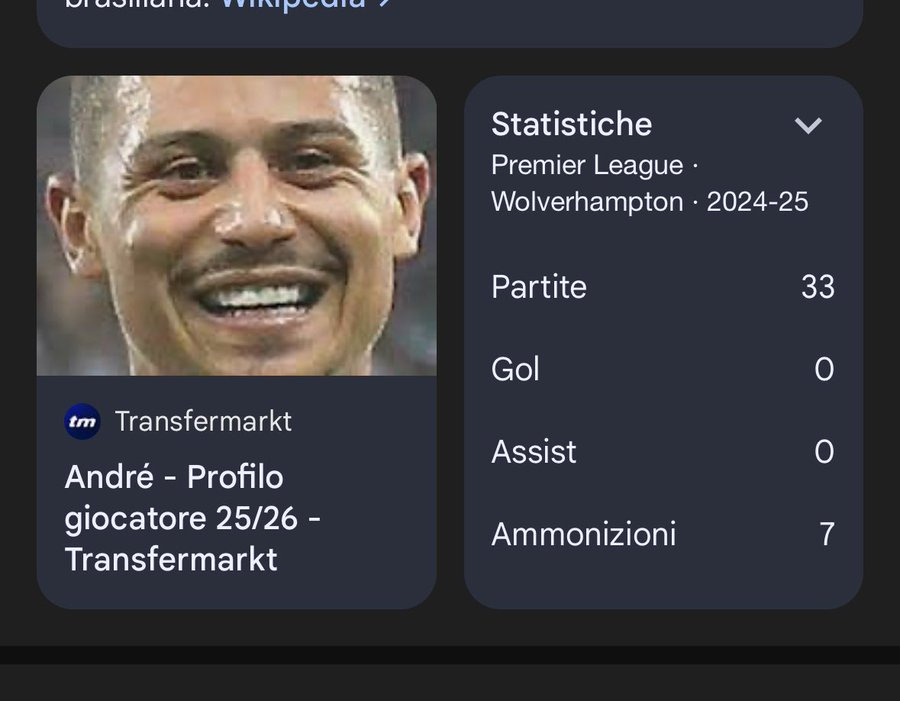Tap the Gol value 0

click(824, 369)
